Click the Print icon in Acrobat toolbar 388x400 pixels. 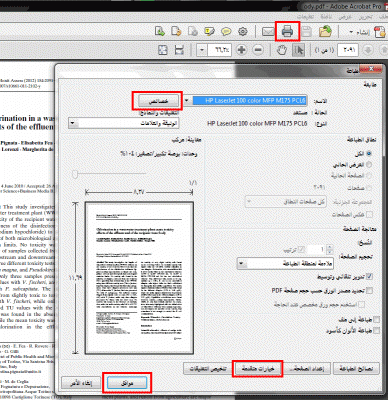[x=287, y=32]
